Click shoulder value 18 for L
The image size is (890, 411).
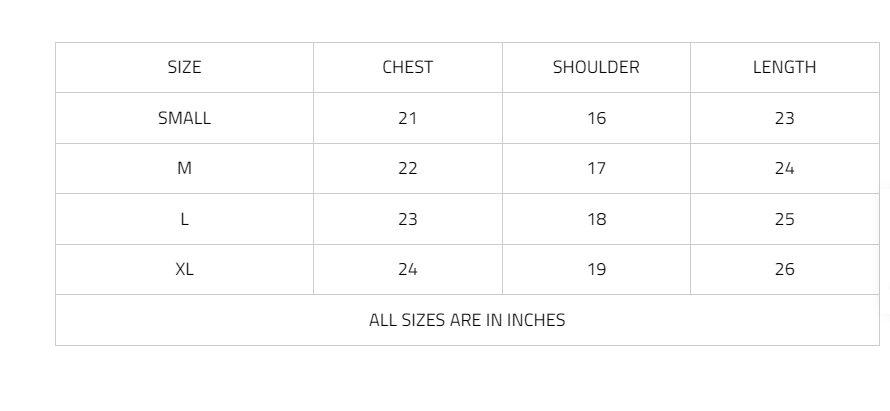coord(597,219)
